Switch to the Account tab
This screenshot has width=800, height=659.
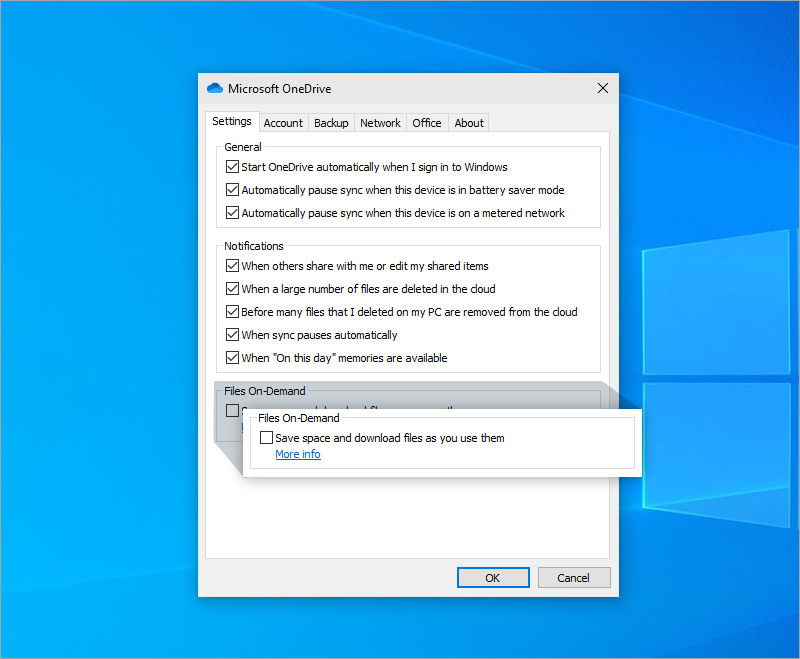coord(283,123)
